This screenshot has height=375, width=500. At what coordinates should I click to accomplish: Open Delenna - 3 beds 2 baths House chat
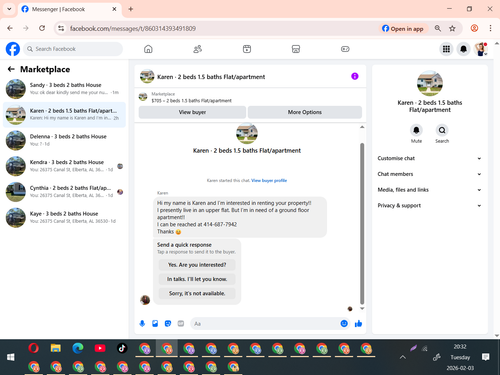64,140
